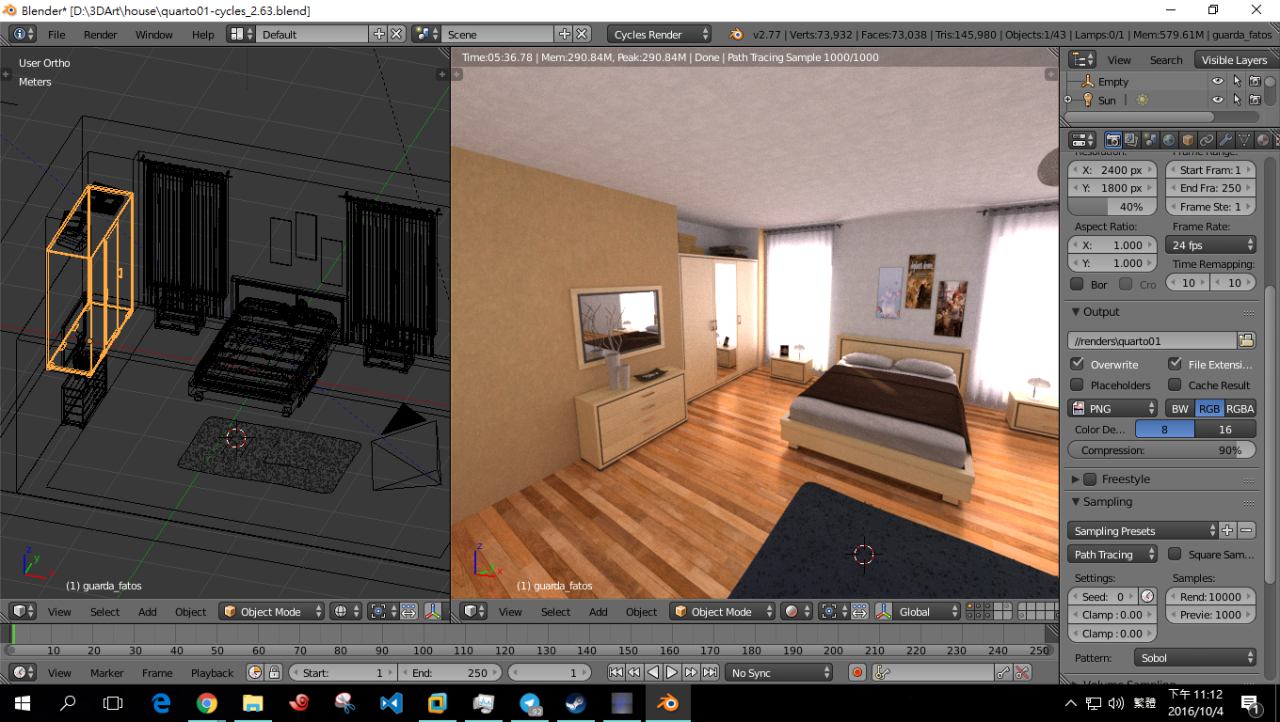1280x722 pixels.
Task: Jump to the first frame in timeline
Action: pyautogui.click(x=616, y=673)
